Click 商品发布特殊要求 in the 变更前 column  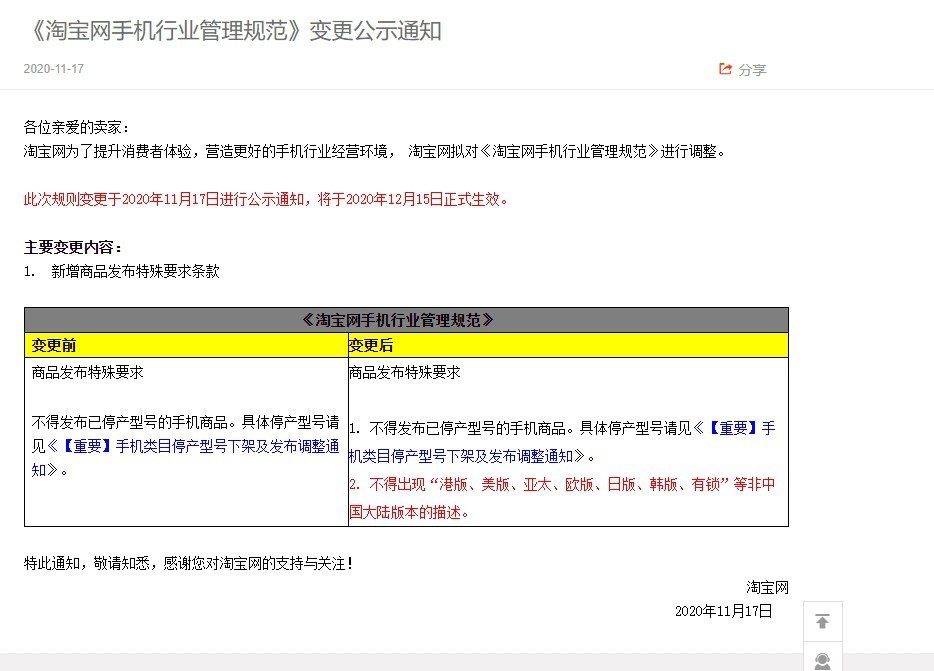[88, 372]
